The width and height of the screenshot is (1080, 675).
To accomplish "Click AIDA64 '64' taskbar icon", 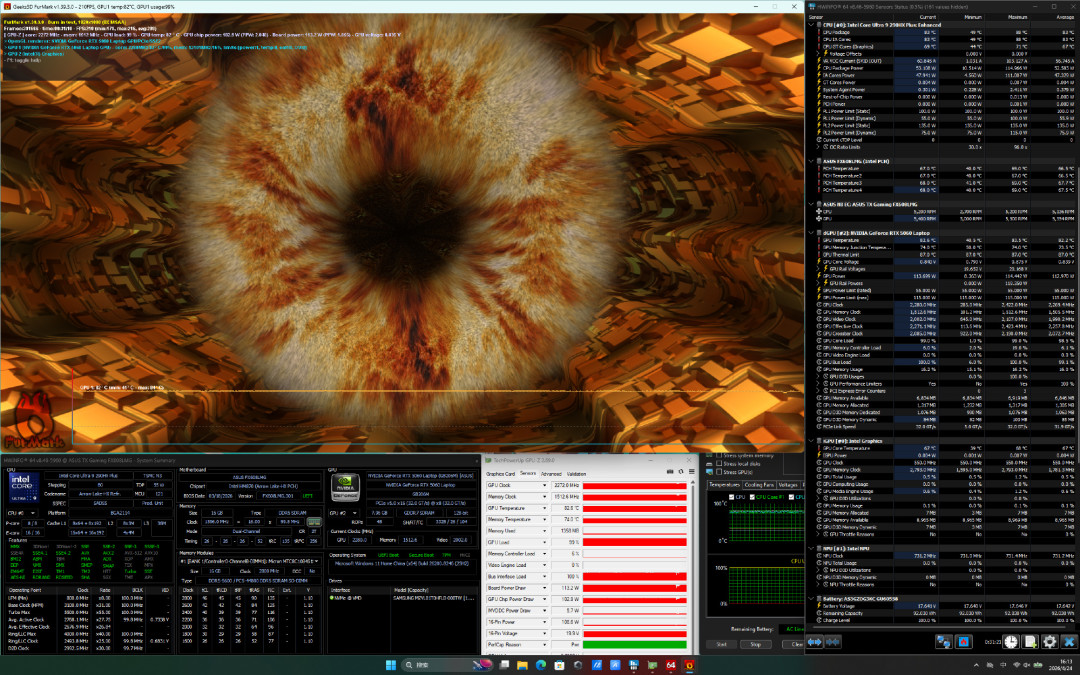I will point(671,665).
